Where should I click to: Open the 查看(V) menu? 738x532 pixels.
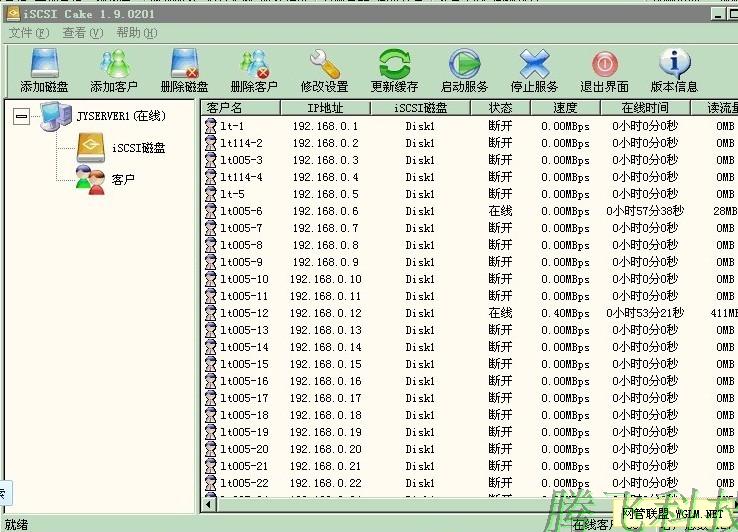point(83,33)
